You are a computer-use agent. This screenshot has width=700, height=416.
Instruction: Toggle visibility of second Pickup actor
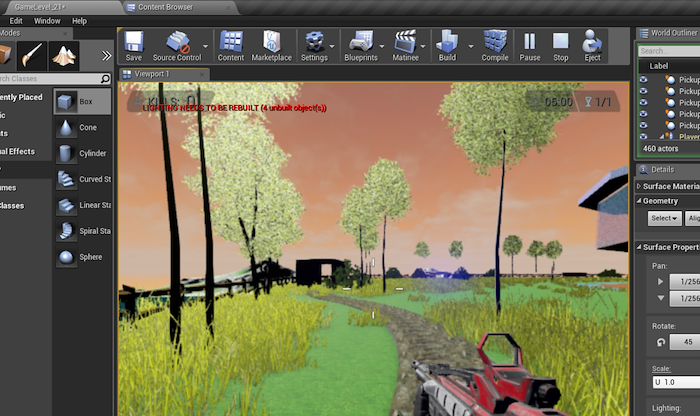click(643, 91)
